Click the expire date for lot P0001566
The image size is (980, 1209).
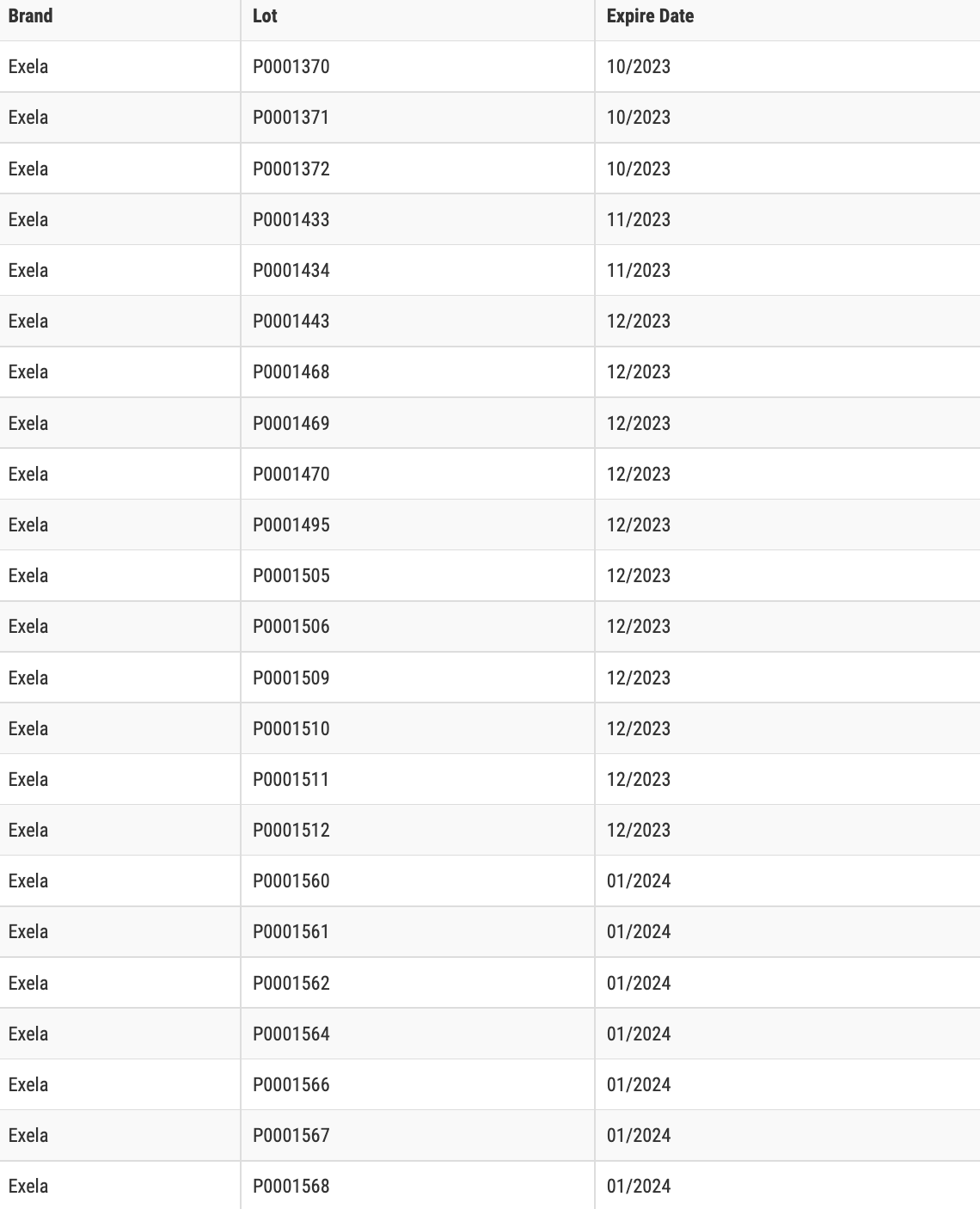tap(639, 1085)
